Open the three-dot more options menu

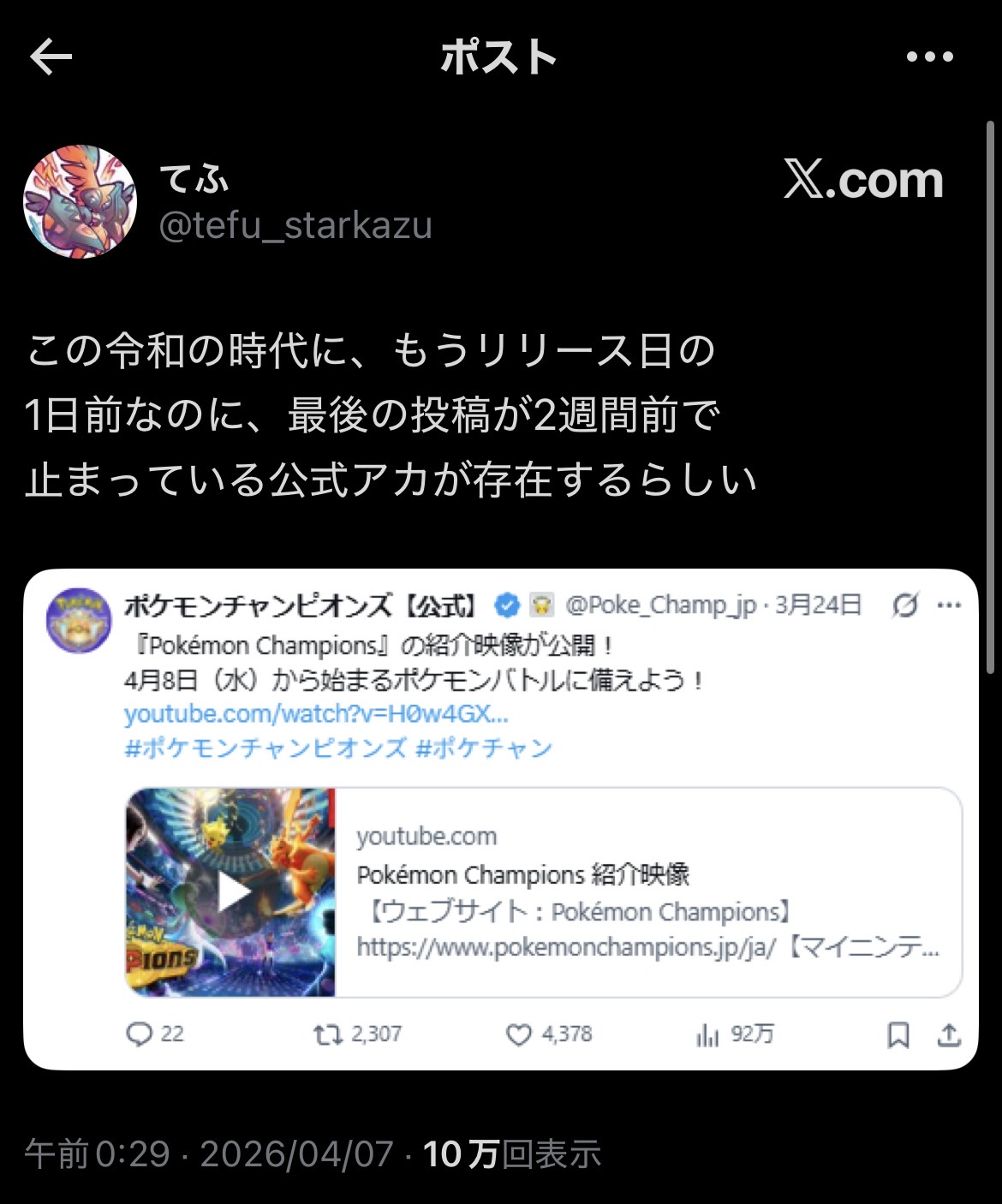[929, 57]
